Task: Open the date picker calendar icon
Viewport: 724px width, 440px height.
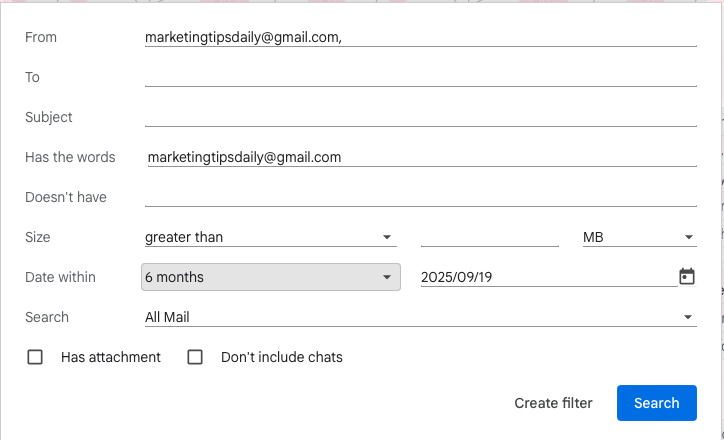Action: [x=687, y=277]
